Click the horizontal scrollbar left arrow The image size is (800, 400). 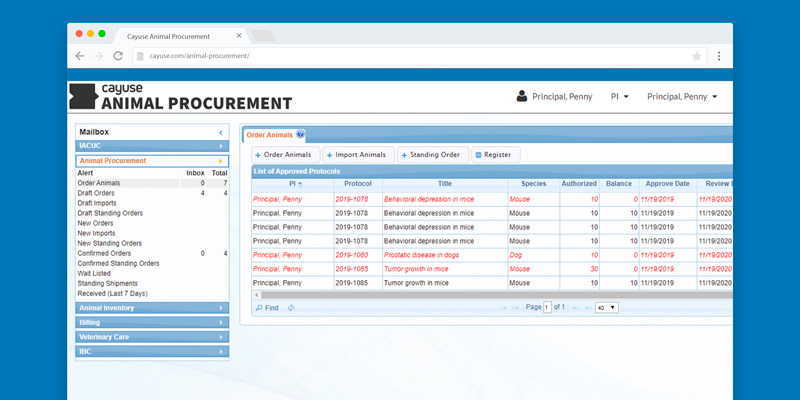[257, 295]
